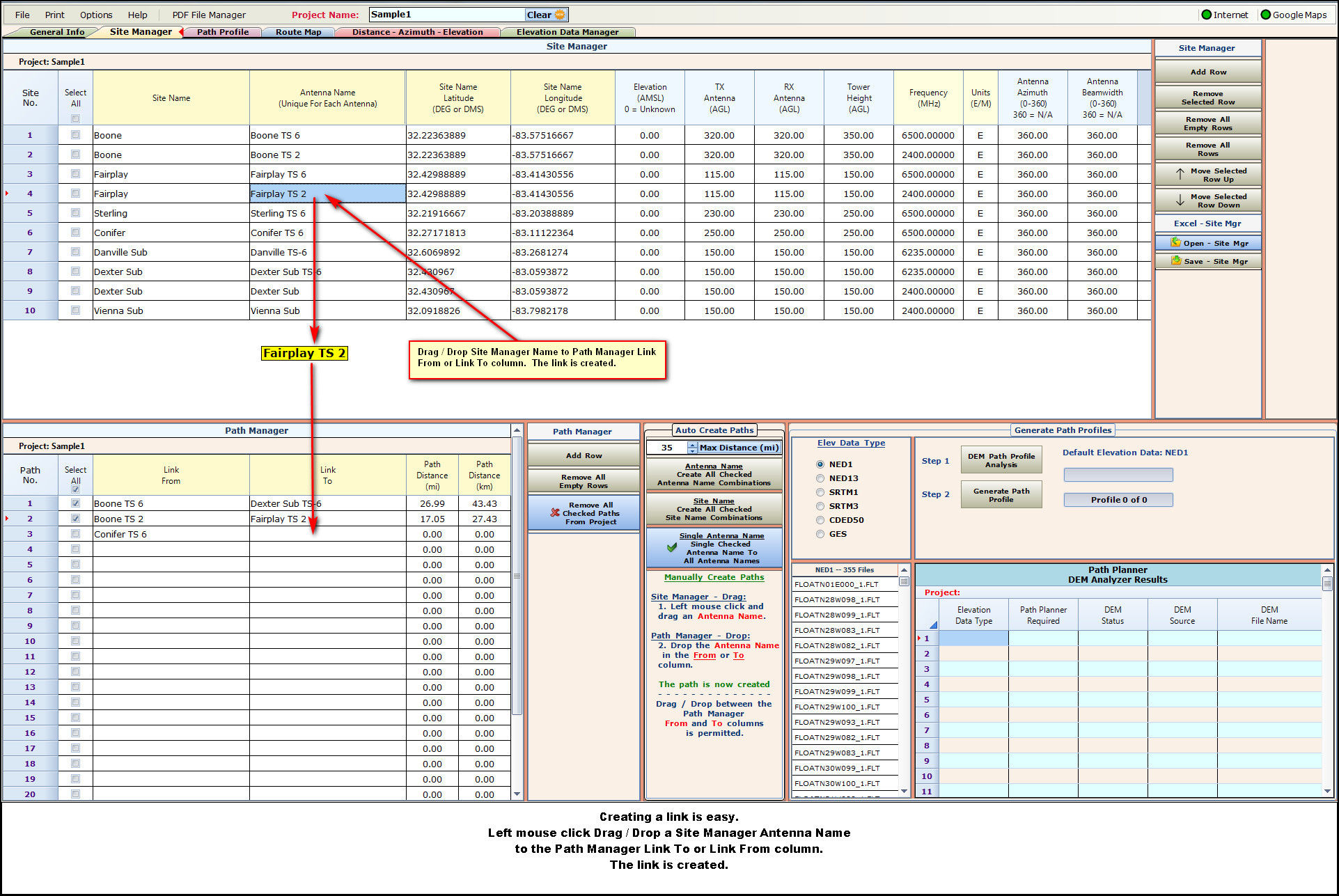Select the SRTM3 elevation data type
The width and height of the screenshot is (1339, 896).
pos(820,506)
